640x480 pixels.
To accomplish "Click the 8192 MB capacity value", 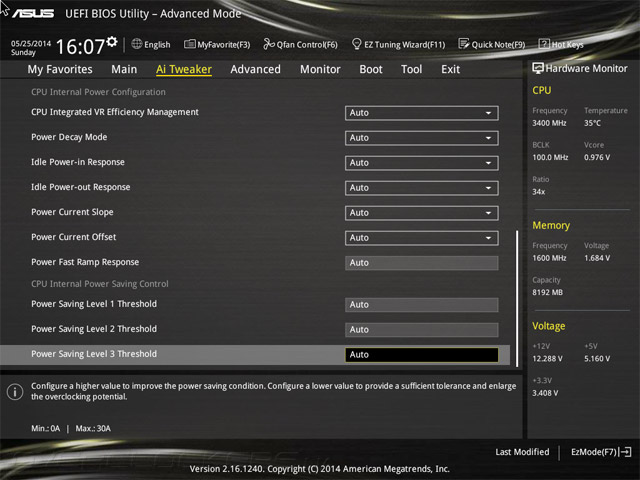I will 547,292.
